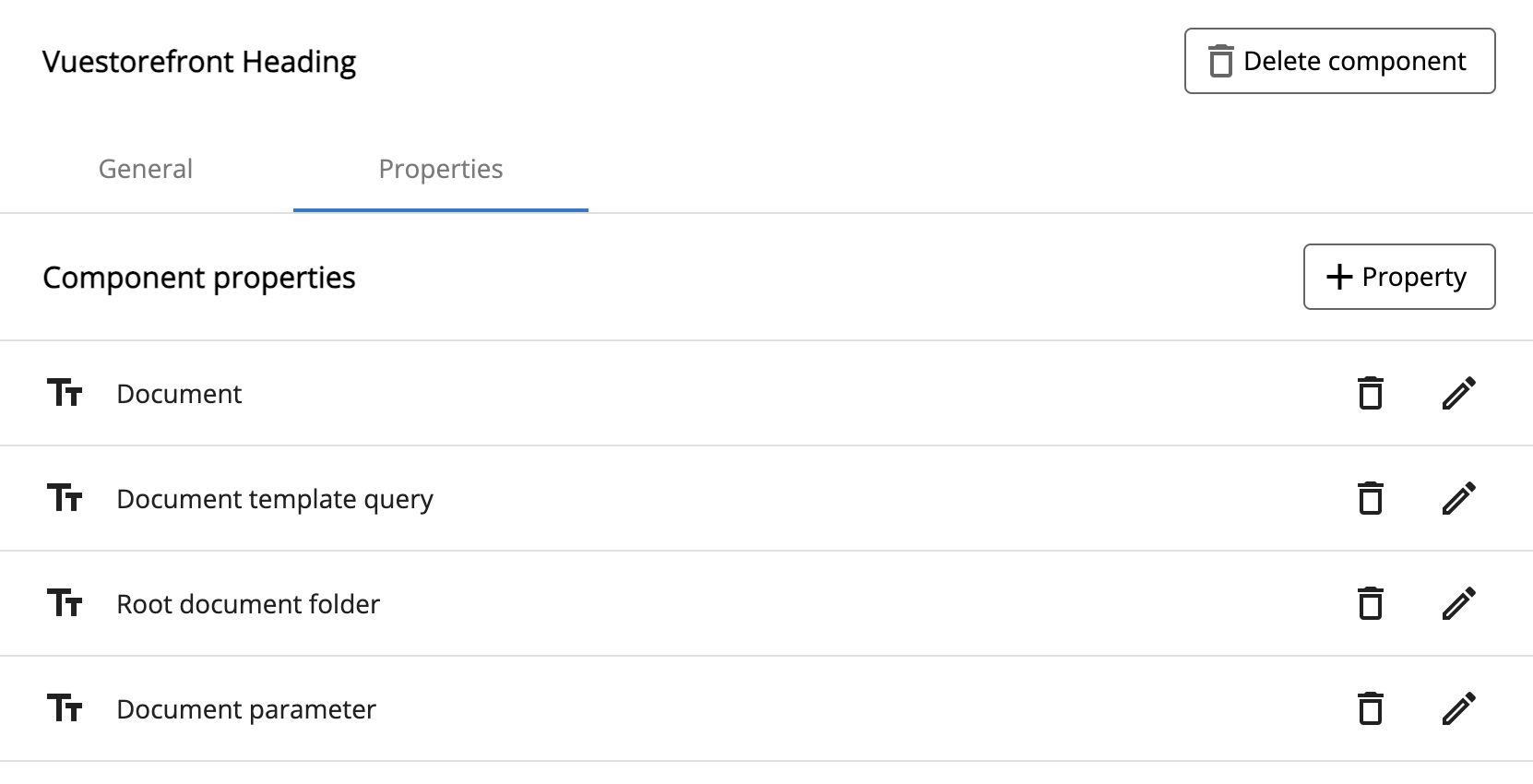Select the Root document folder label
Image resolution: width=1533 pixels, height=784 pixels.
pos(248,604)
